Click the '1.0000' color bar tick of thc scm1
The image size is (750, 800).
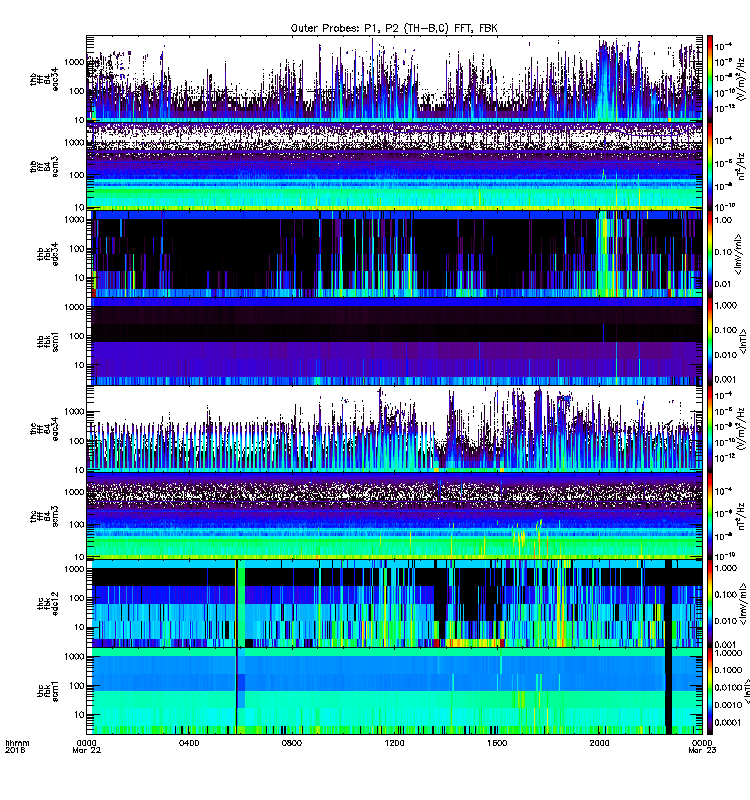729,653
